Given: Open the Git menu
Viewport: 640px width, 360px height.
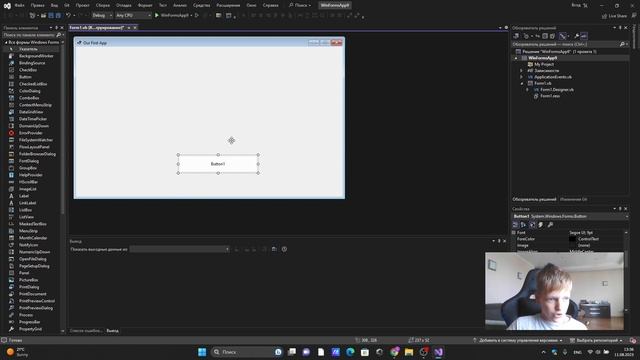Looking at the screenshot, I should coord(67,5).
